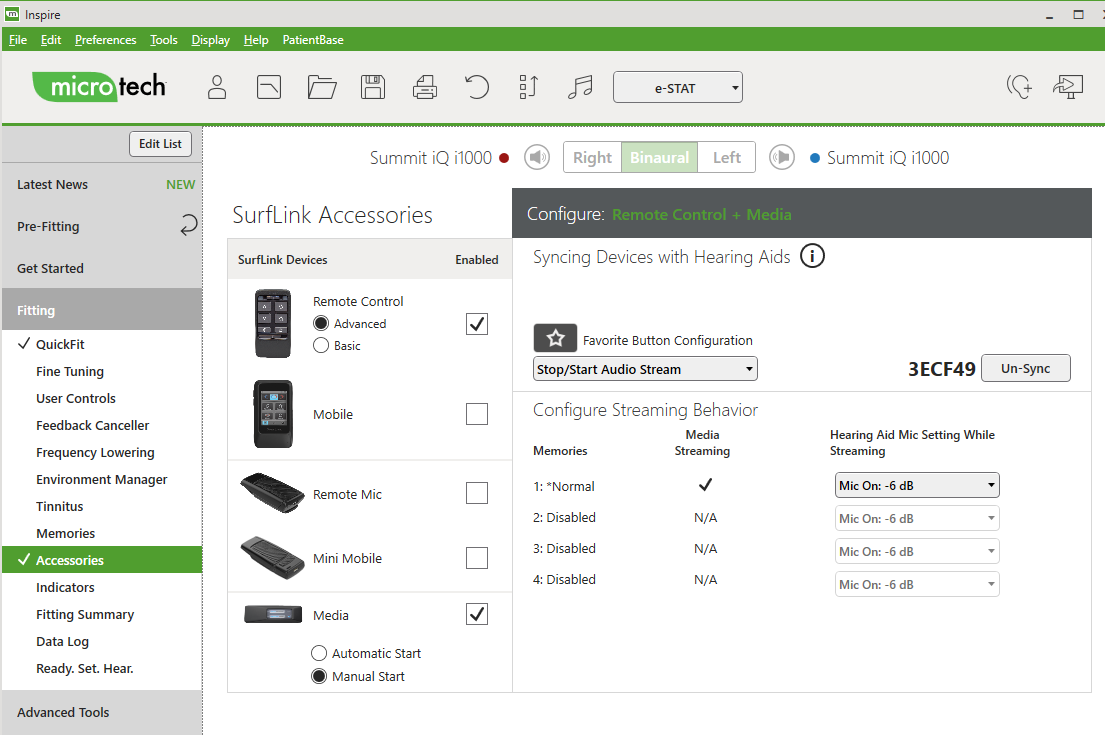1105x735 pixels.
Task: Mute the right hearing aid speaker icon
Action: point(537,157)
